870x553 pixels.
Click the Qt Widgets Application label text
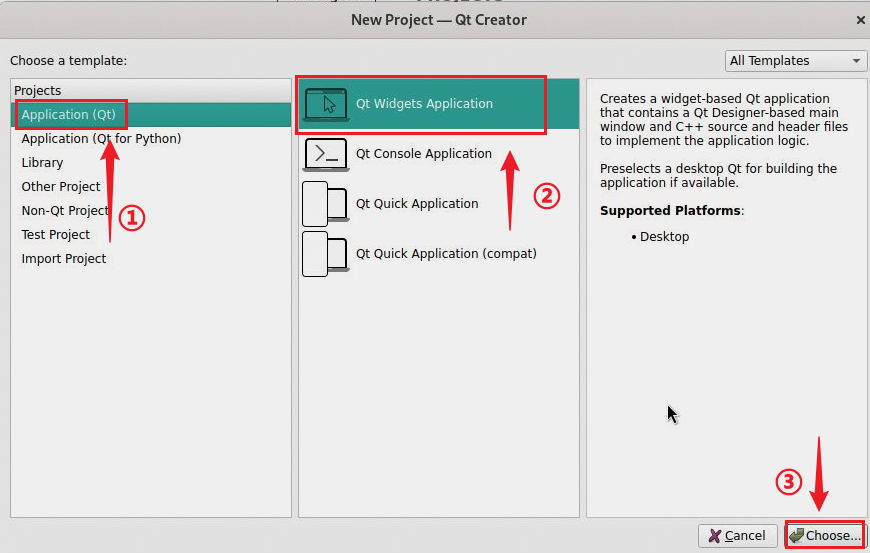[424, 104]
